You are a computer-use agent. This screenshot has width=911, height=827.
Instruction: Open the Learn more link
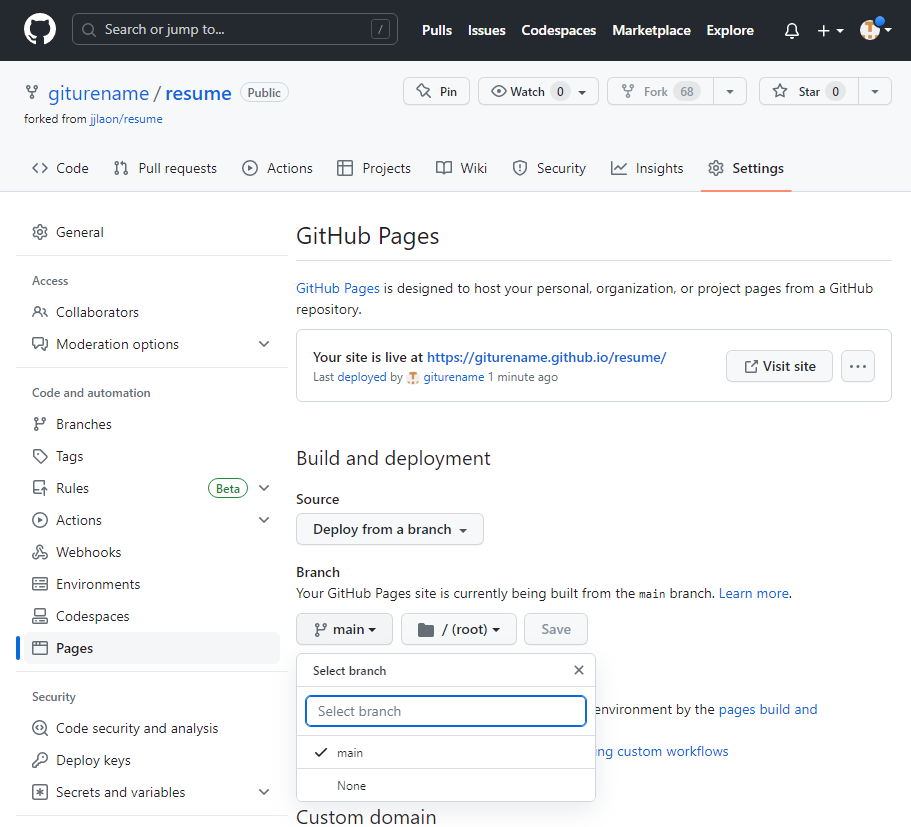click(754, 593)
